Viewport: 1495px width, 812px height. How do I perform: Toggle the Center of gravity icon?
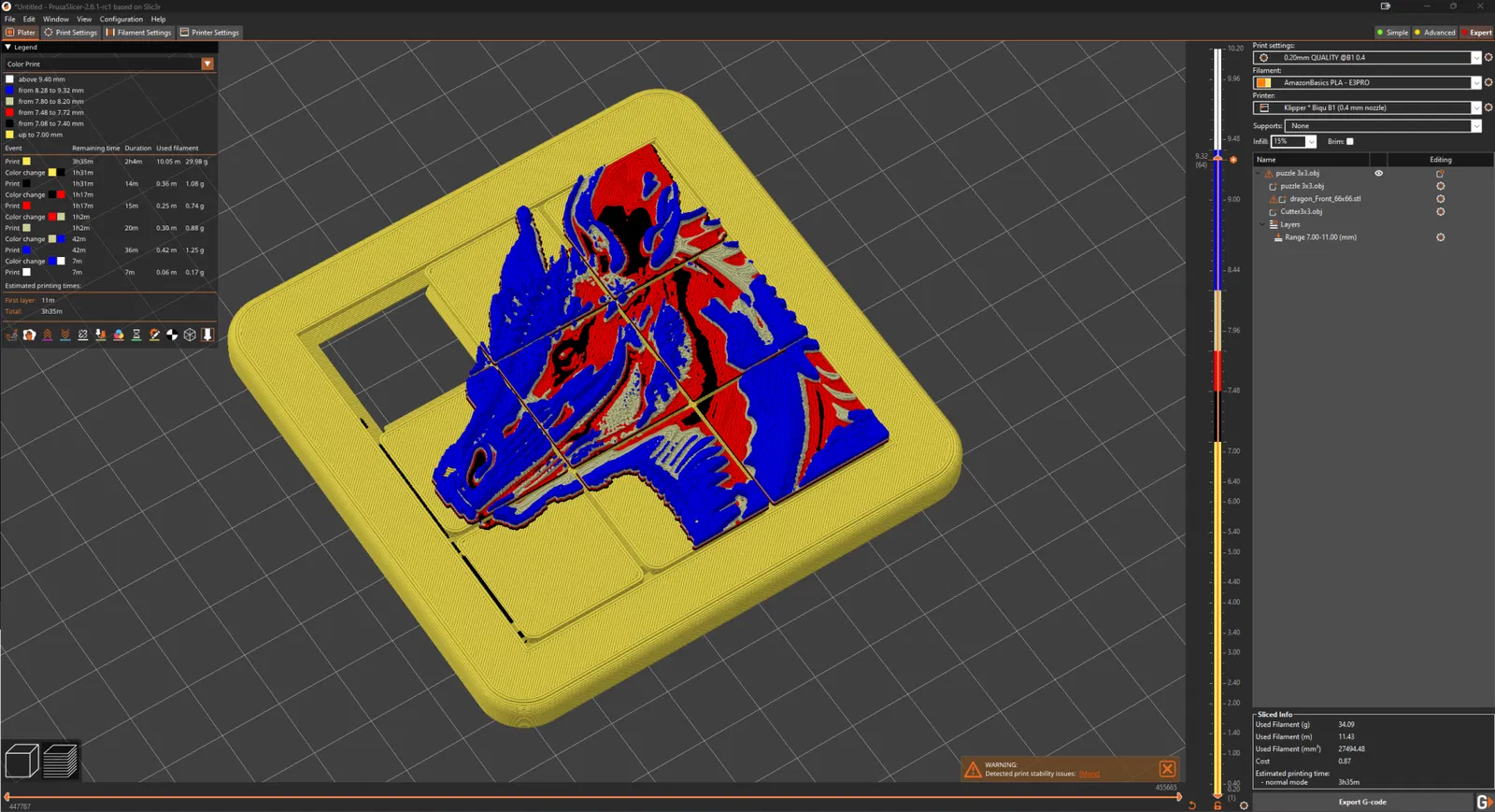[172, 335]
